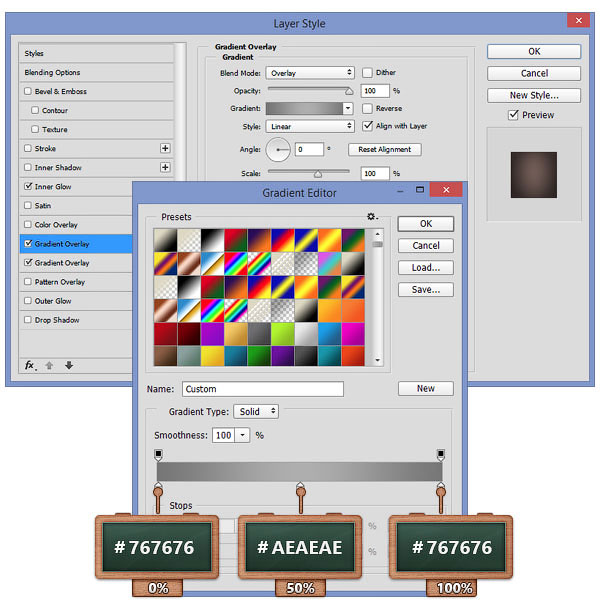This screenshot has height=600, width=600.
Task: Open the gradient picker dropdown arrow
Action: (348, 109)
